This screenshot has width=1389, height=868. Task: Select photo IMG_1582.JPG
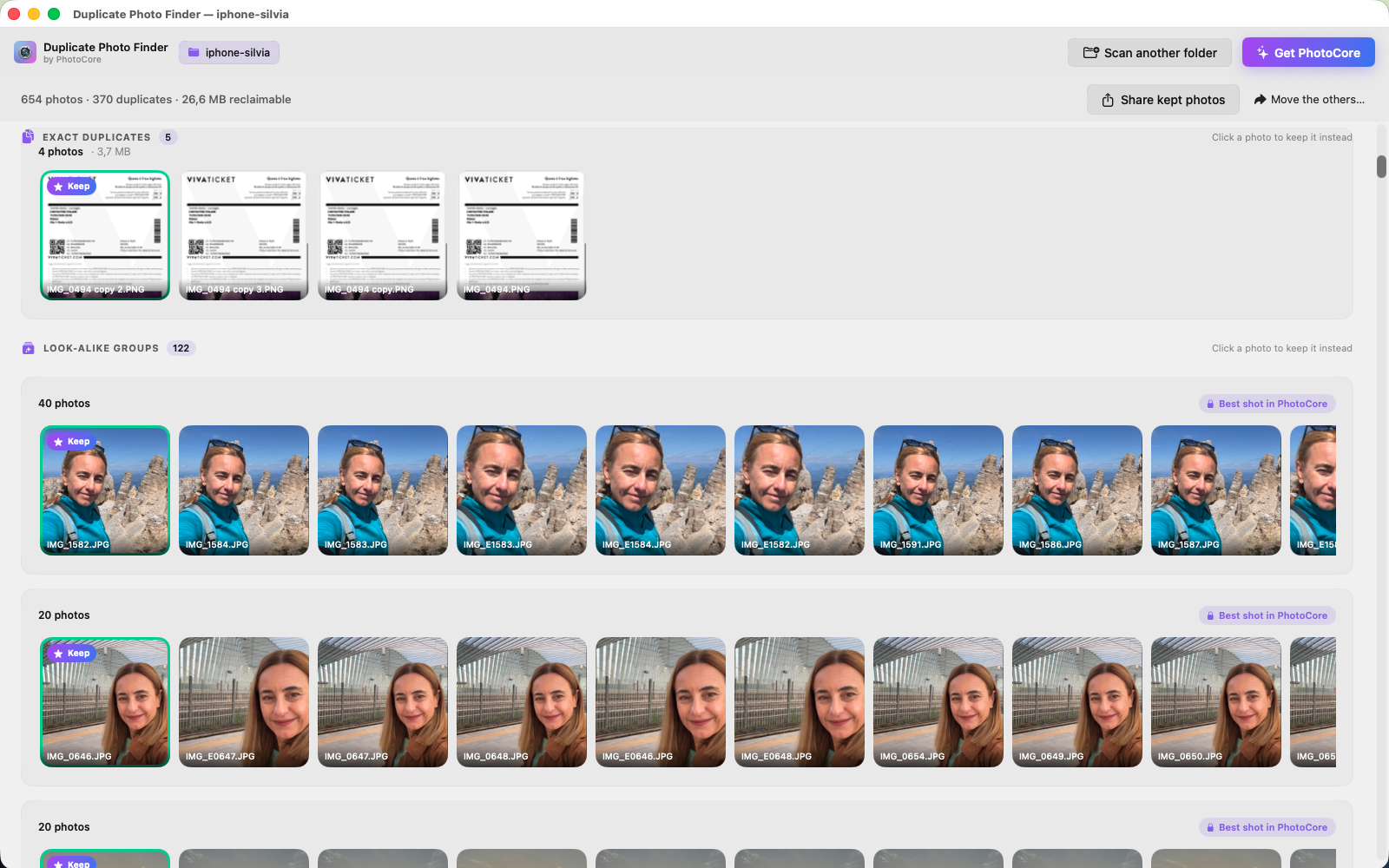[x=105, y=490]
